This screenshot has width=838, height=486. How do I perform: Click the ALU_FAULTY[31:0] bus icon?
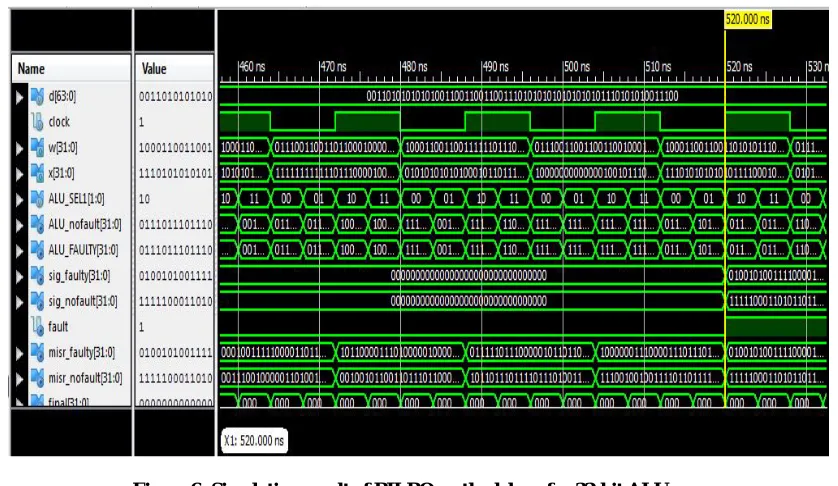click(37, 250)
